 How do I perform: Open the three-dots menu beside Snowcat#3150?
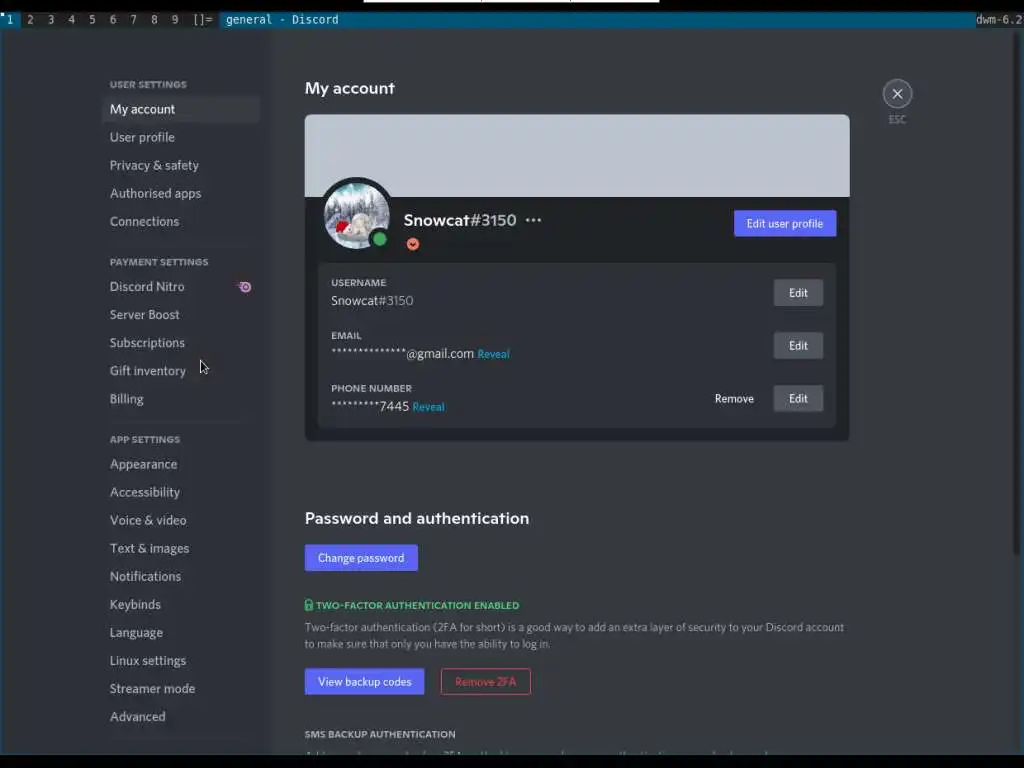coord(533,220)
